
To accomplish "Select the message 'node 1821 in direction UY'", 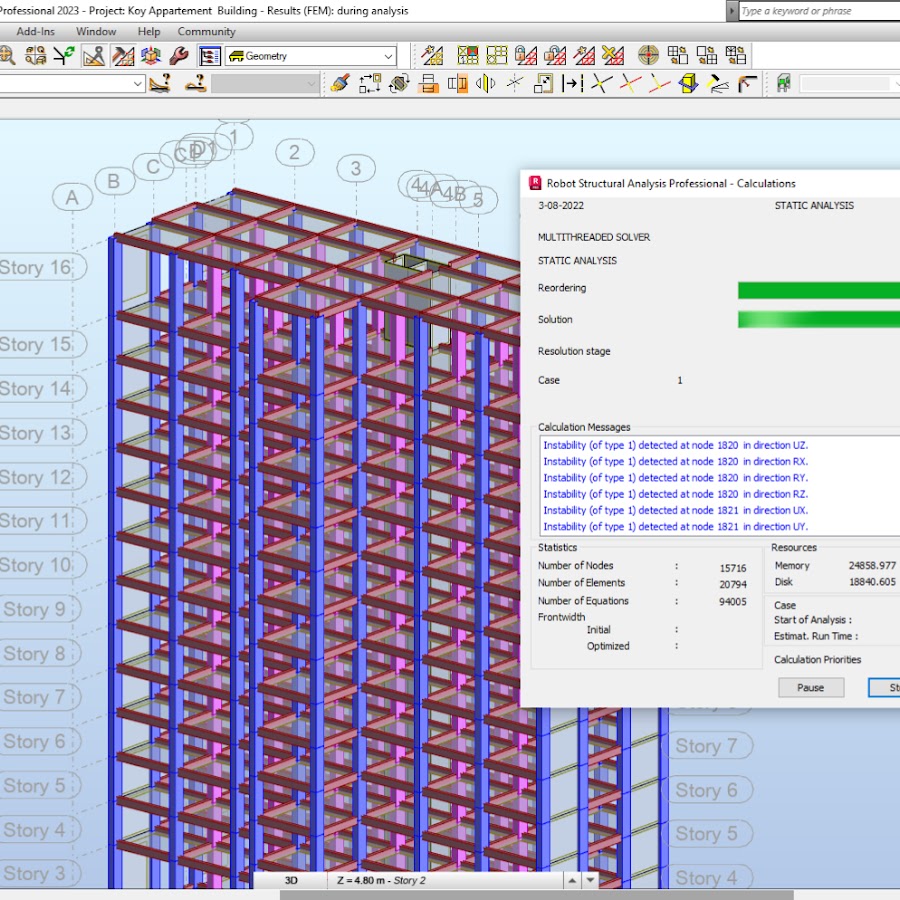I will [x=676, y=526].
